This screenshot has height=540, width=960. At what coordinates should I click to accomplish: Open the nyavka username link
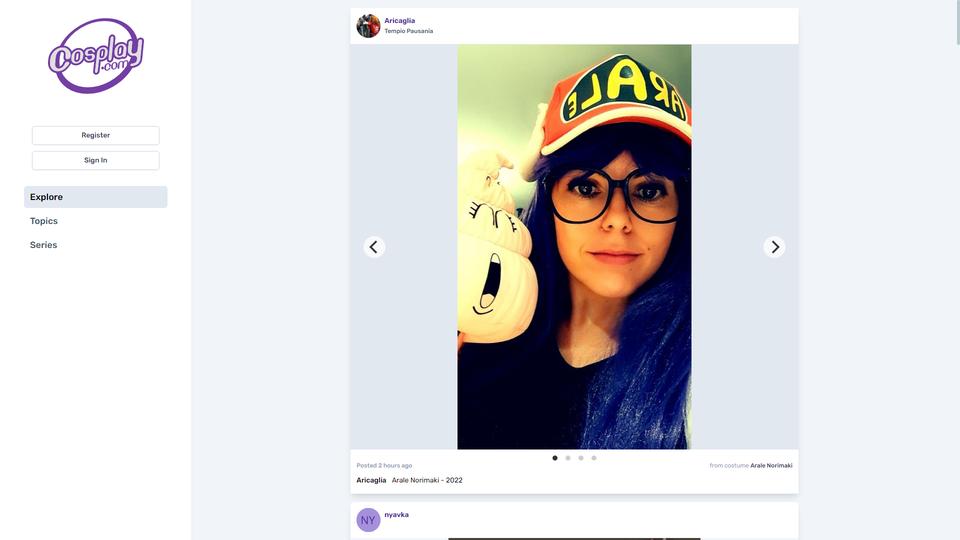(x=396, y=515)
